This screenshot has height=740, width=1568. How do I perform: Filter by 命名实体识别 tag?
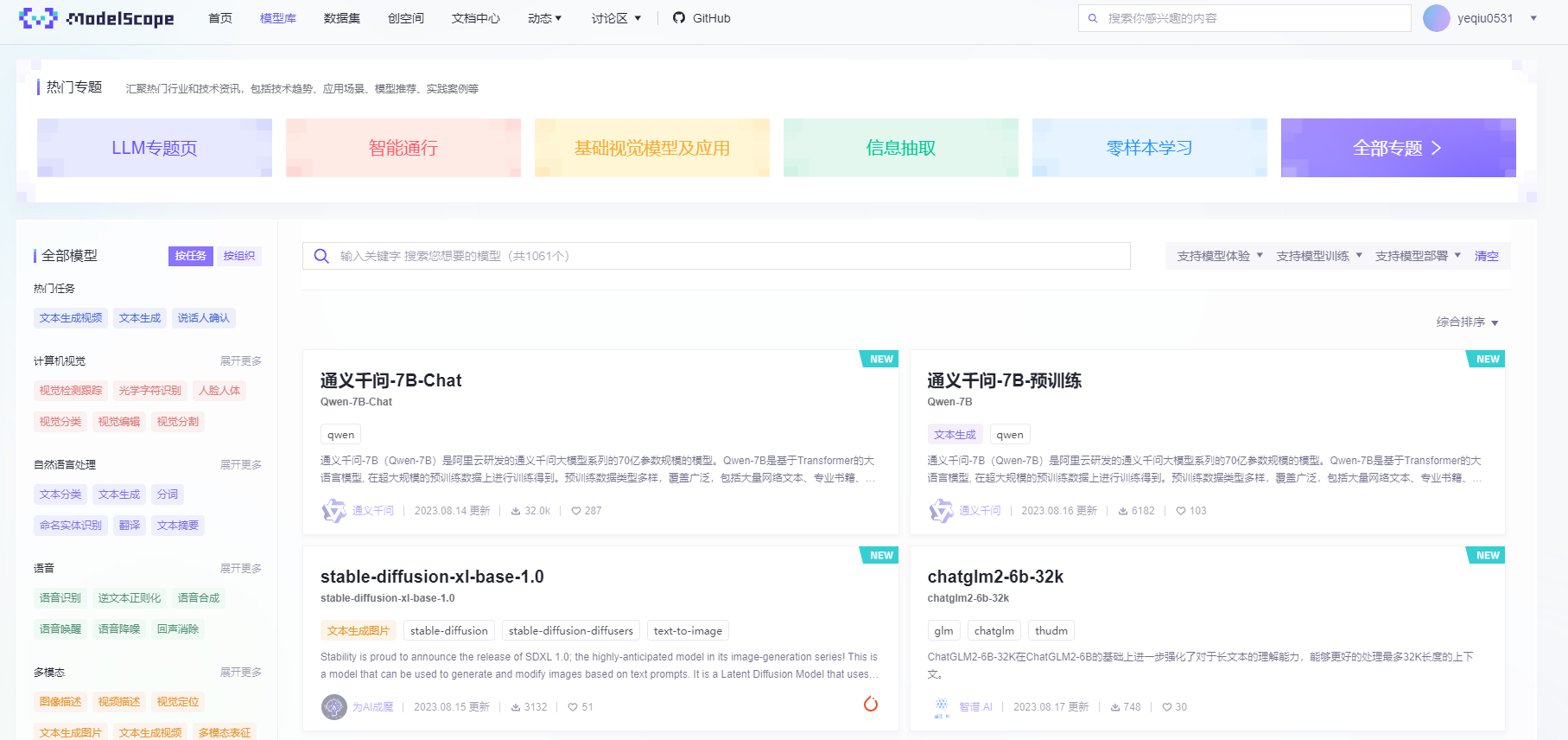(x=71, y=526)
